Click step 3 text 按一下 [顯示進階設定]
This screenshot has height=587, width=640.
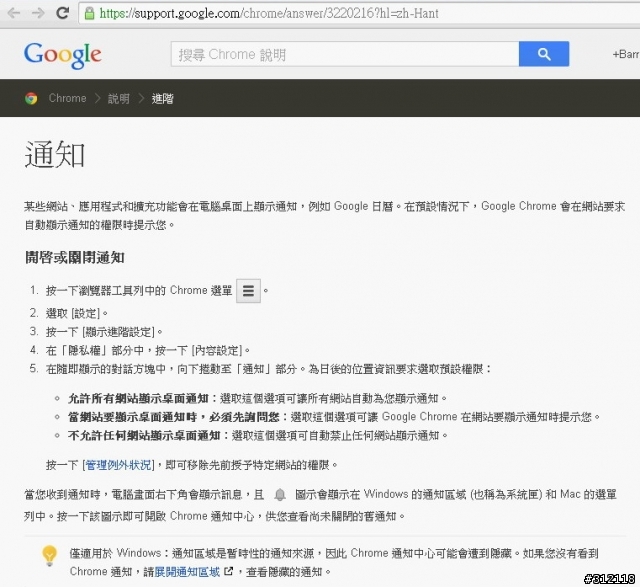[104, 332]
